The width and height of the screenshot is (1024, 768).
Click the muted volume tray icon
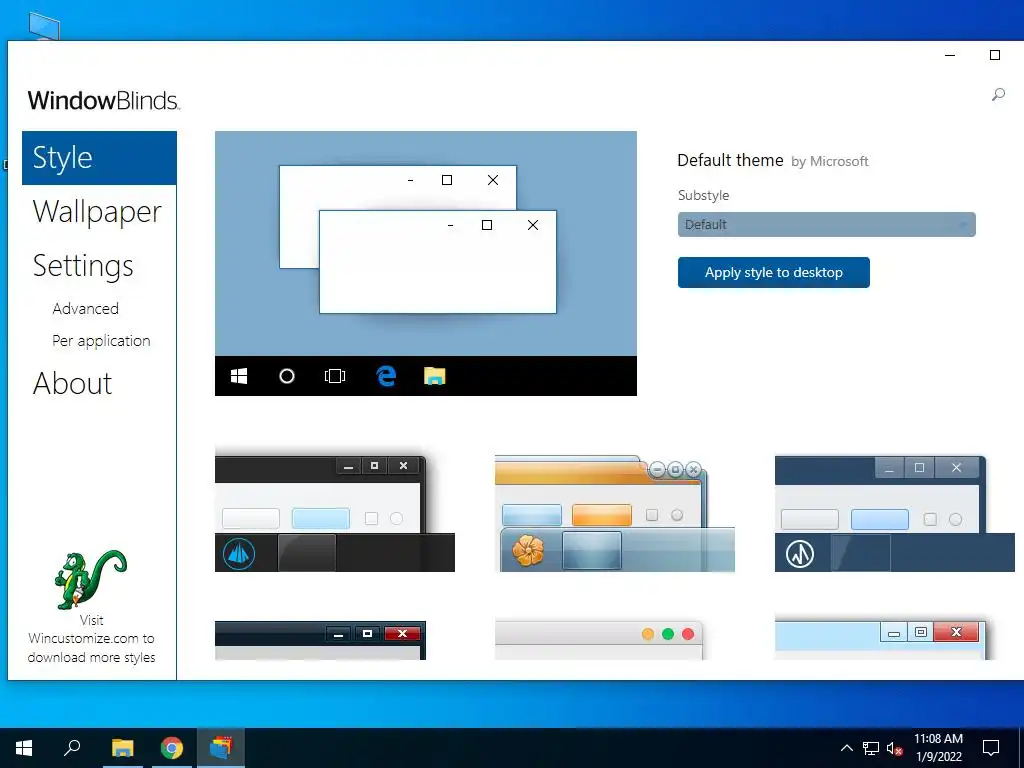click(894, 748)
